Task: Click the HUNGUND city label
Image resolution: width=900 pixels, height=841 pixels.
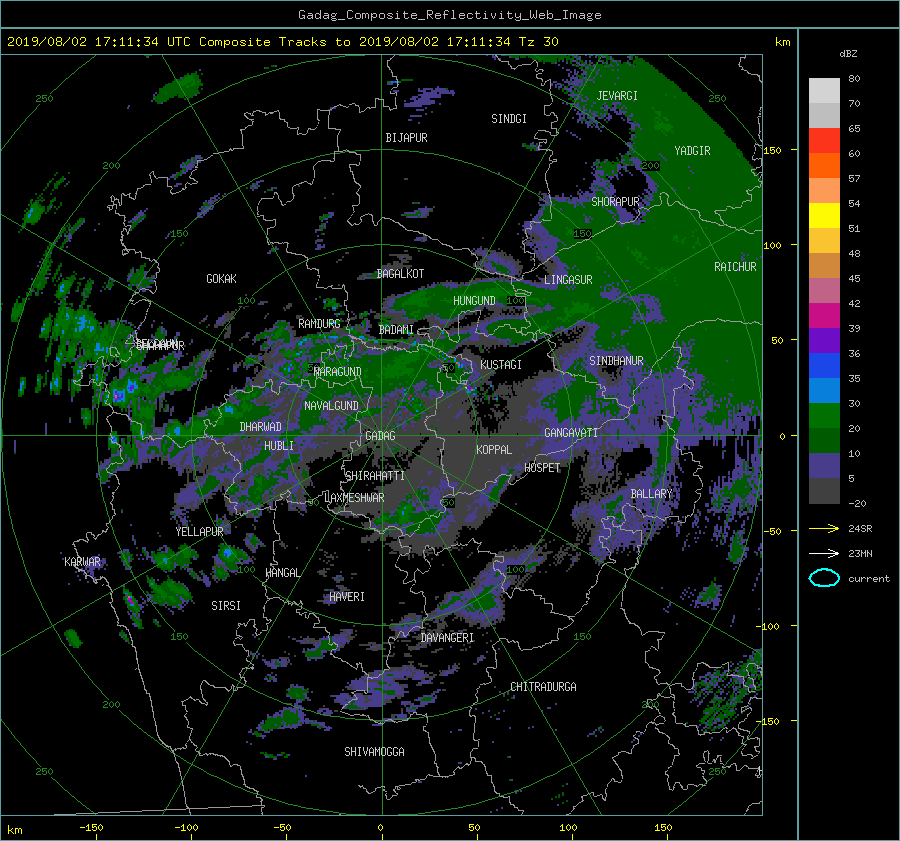Action: (474, 301)
